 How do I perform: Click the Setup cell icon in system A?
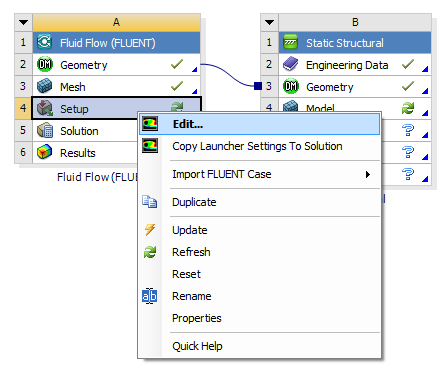click(x=45, y=108)
